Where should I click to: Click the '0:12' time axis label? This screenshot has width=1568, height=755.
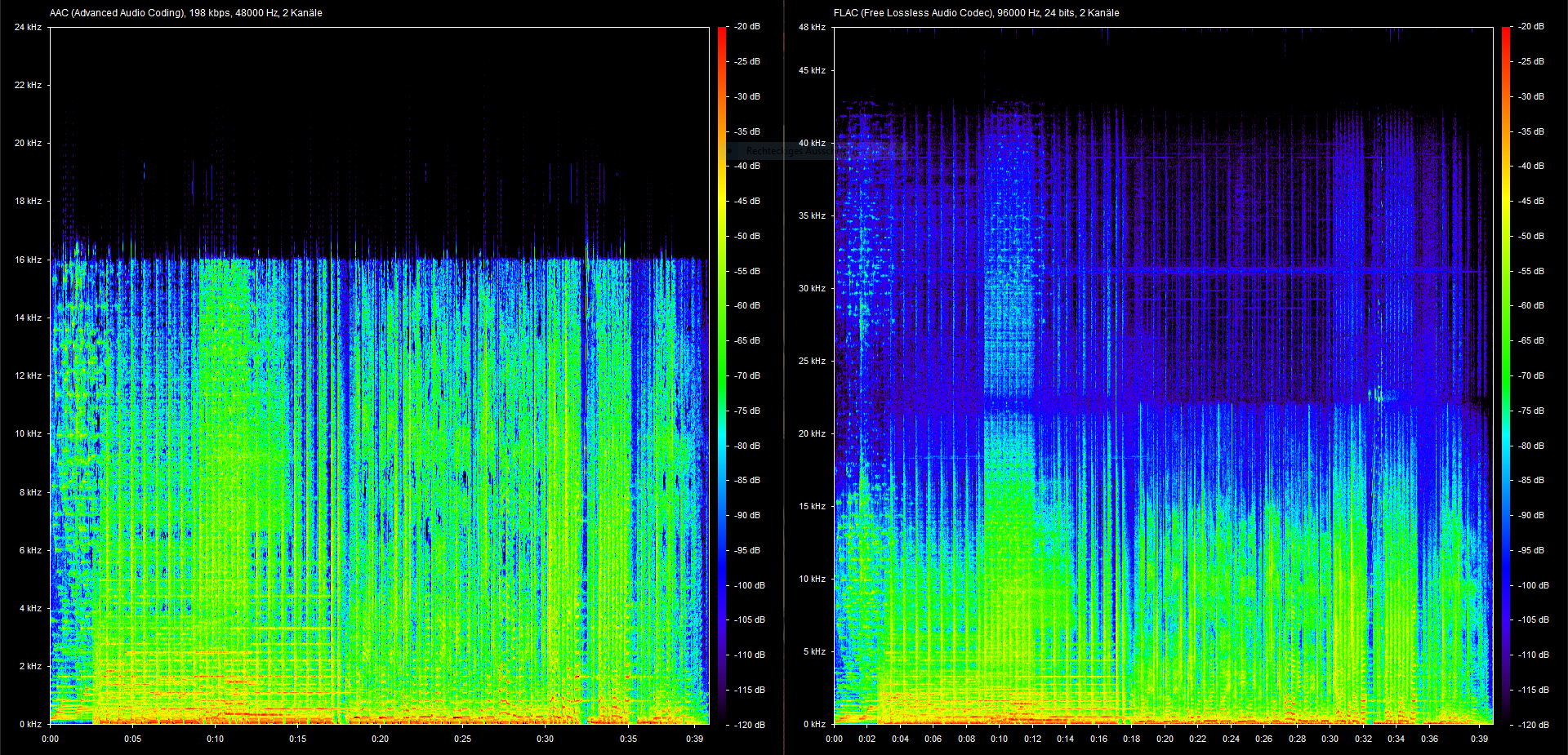coord(1032,739)
